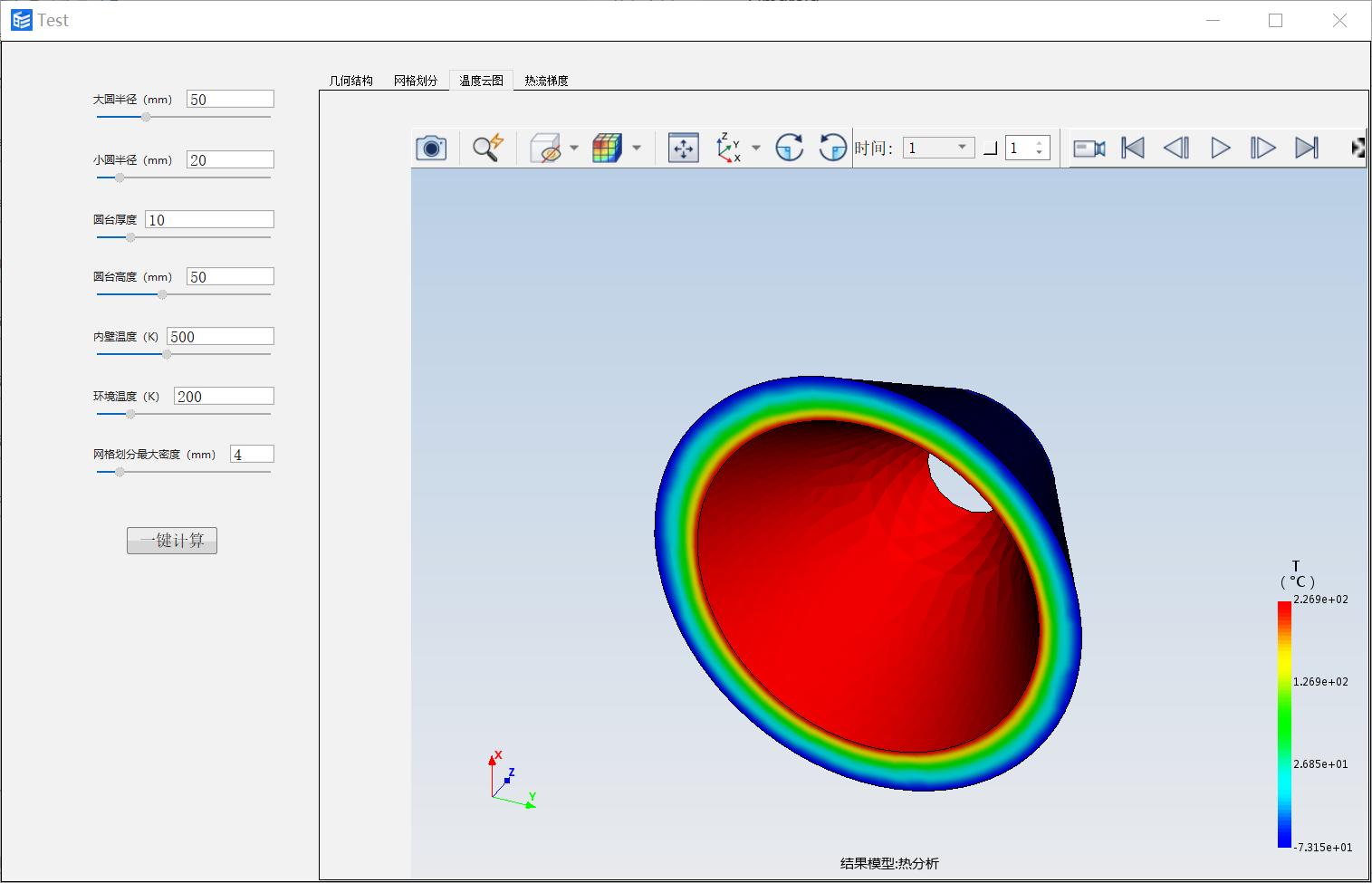Step back one animation frame
Viewport: 1372px width, 883px height.
(x=1175, y=148)
